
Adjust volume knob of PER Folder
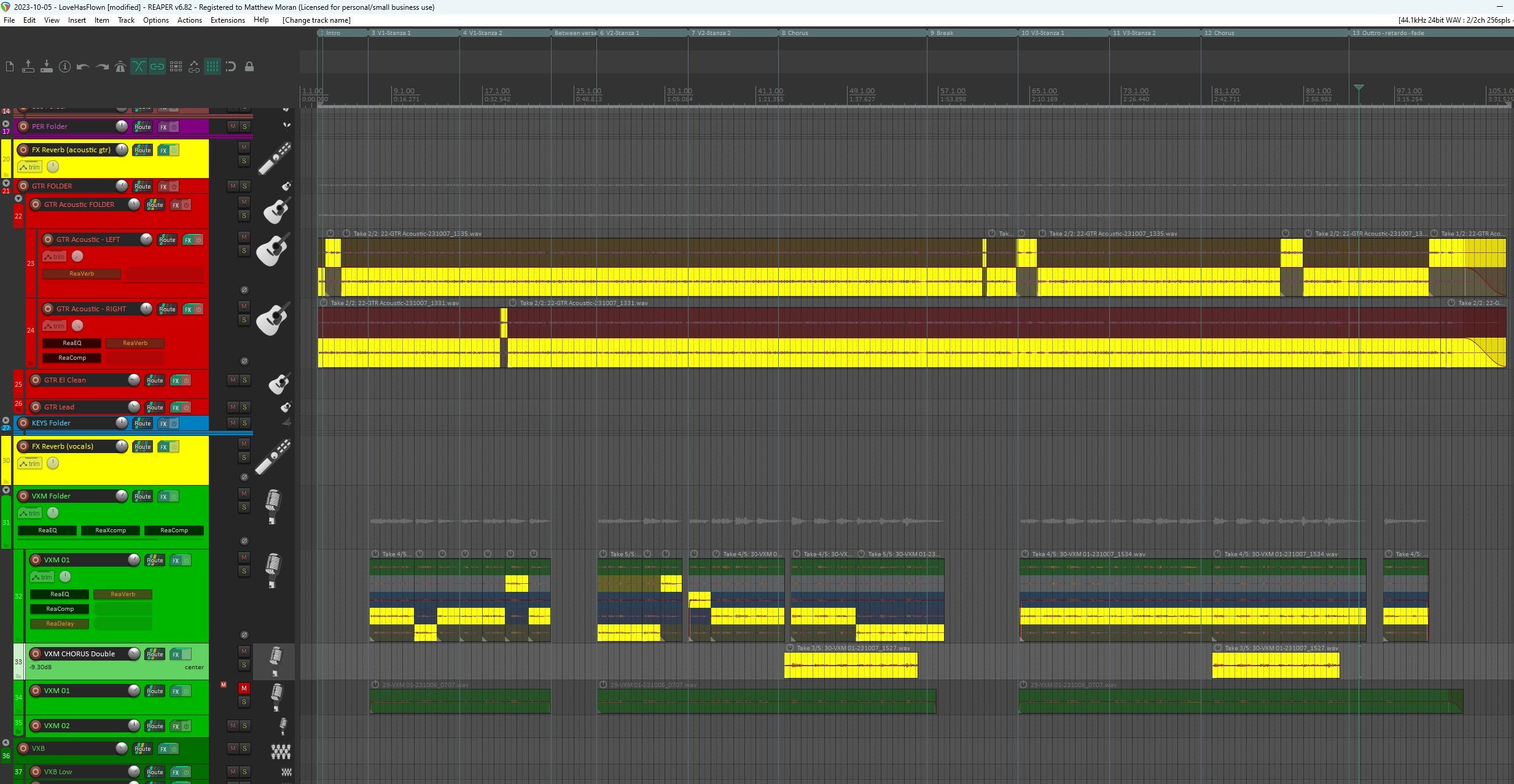[122, 126]
